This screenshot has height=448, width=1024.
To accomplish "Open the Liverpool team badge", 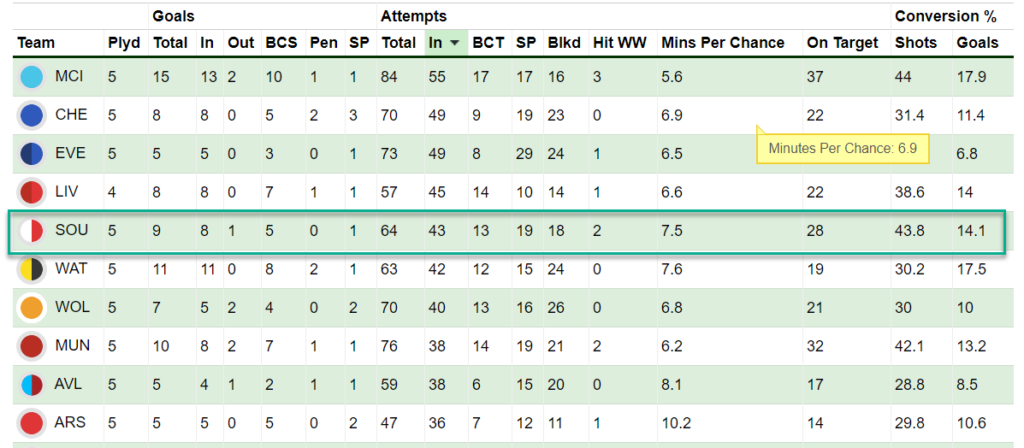I will pos(31,192).
